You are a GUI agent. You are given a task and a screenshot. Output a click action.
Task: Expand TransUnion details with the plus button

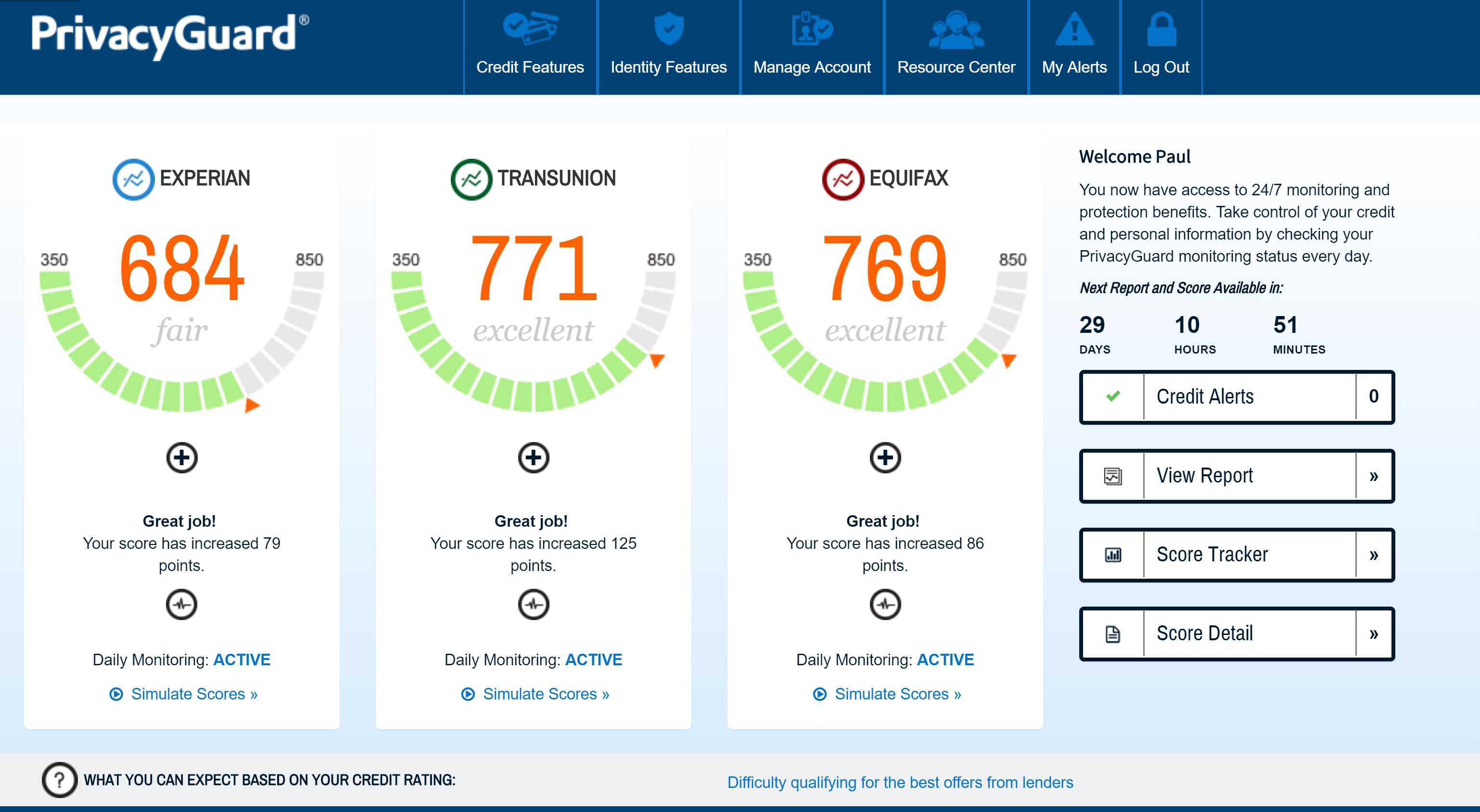[533, 457]
